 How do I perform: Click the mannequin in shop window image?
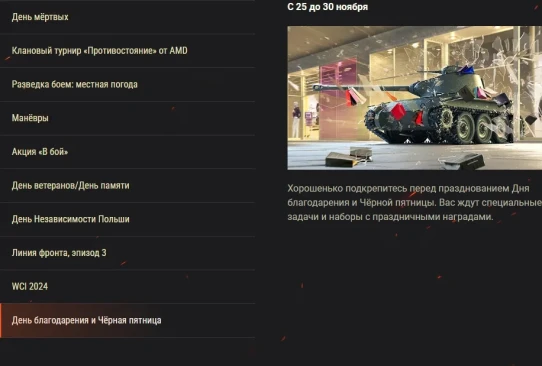pyautogui.click(x=296, y=120)
